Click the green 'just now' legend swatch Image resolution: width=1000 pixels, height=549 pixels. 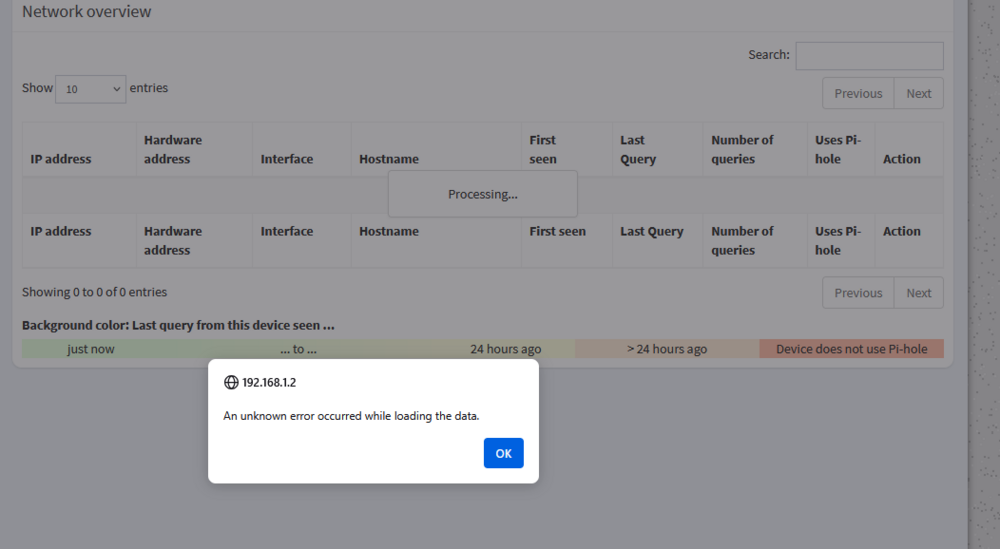[x=91, y=349]
